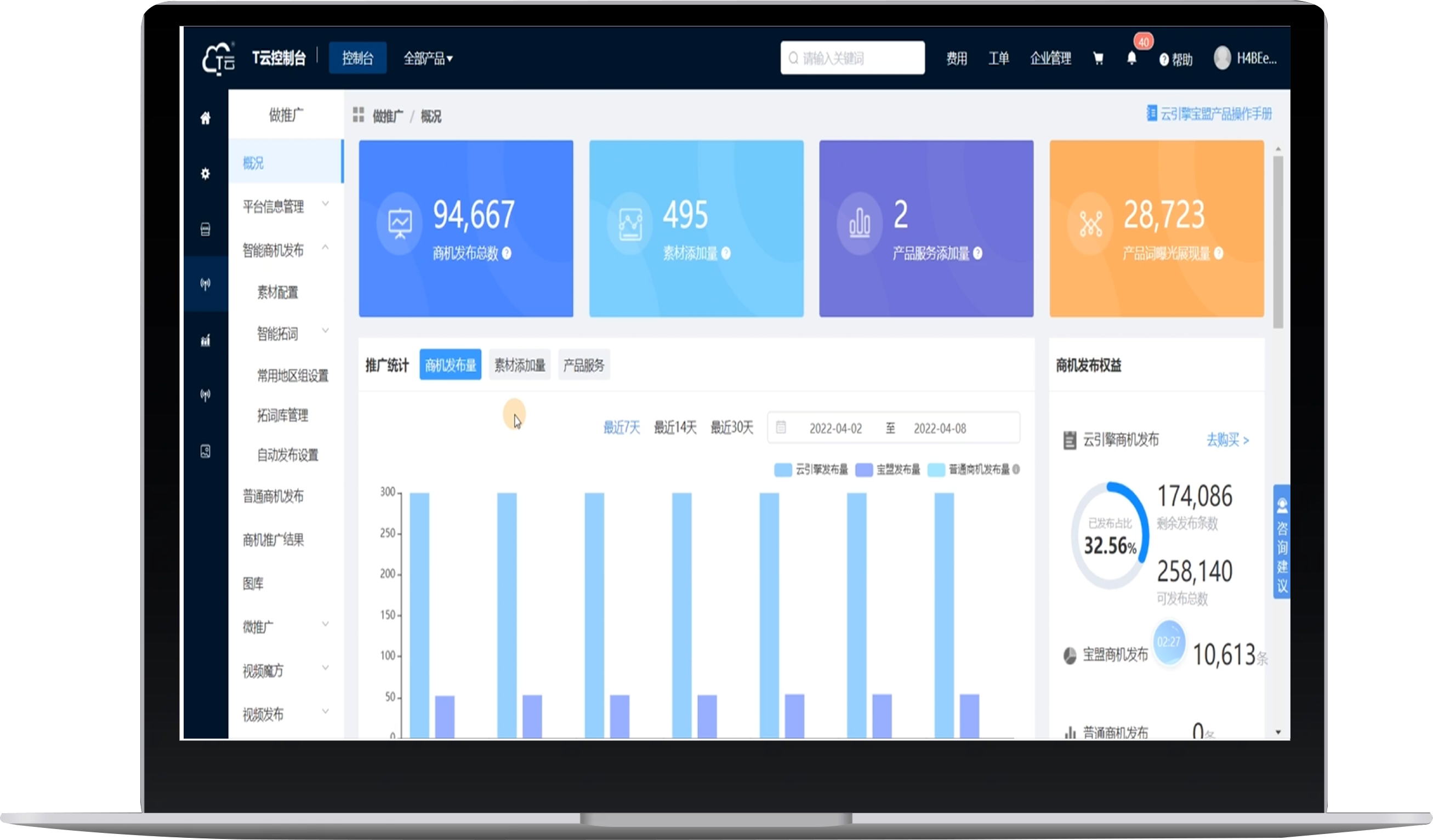Expand the 平台信息管理 menu
The height and width of the screenshot is (840, 1433).
[x=286, y=205]
